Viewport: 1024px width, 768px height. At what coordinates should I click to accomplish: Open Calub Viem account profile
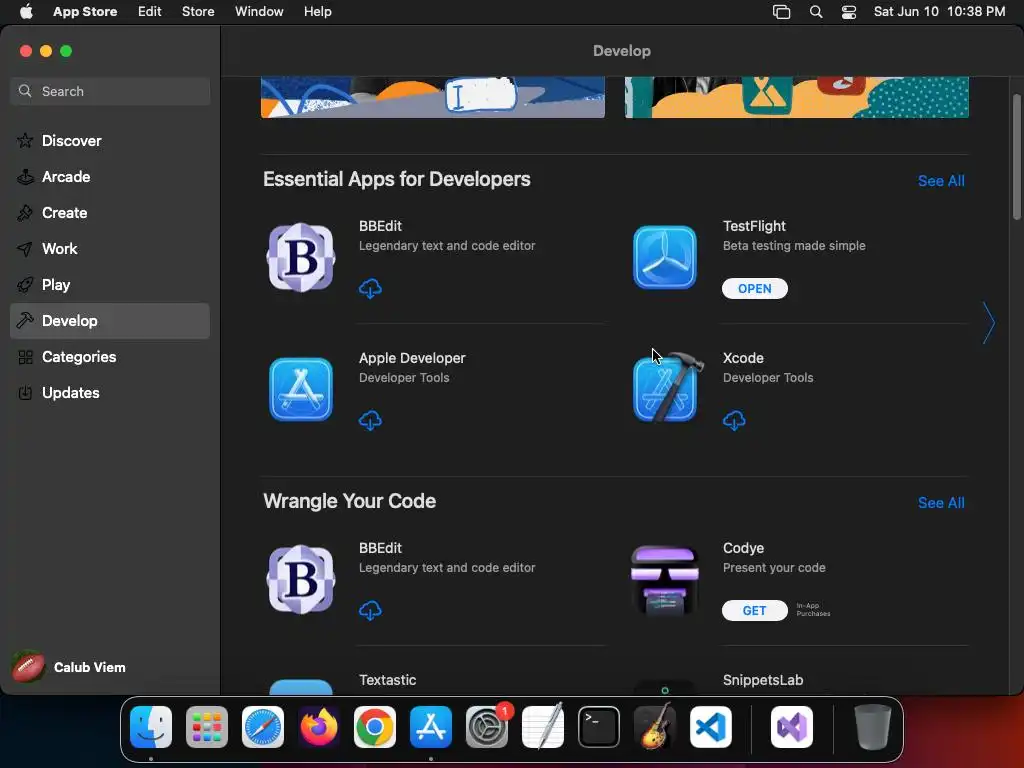pos(69,667)
